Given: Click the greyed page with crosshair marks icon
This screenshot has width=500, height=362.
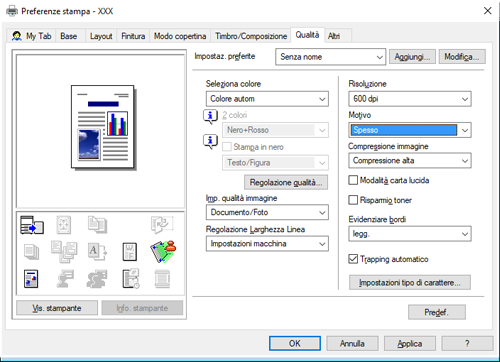Looking at the screenshot, I should 64,225.
